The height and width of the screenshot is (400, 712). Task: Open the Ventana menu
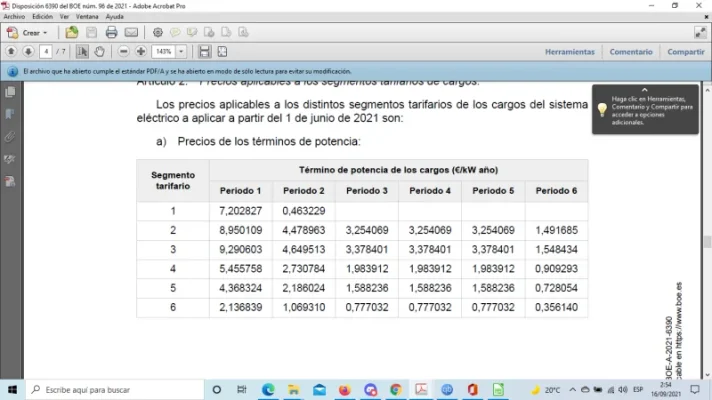[87, 17]
